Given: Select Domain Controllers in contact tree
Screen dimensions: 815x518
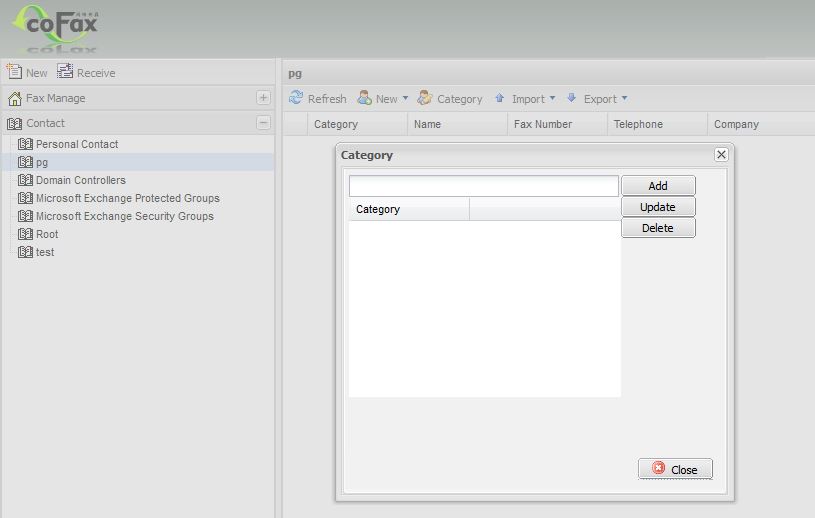Looking at the screenshot, I should [81, 180].
